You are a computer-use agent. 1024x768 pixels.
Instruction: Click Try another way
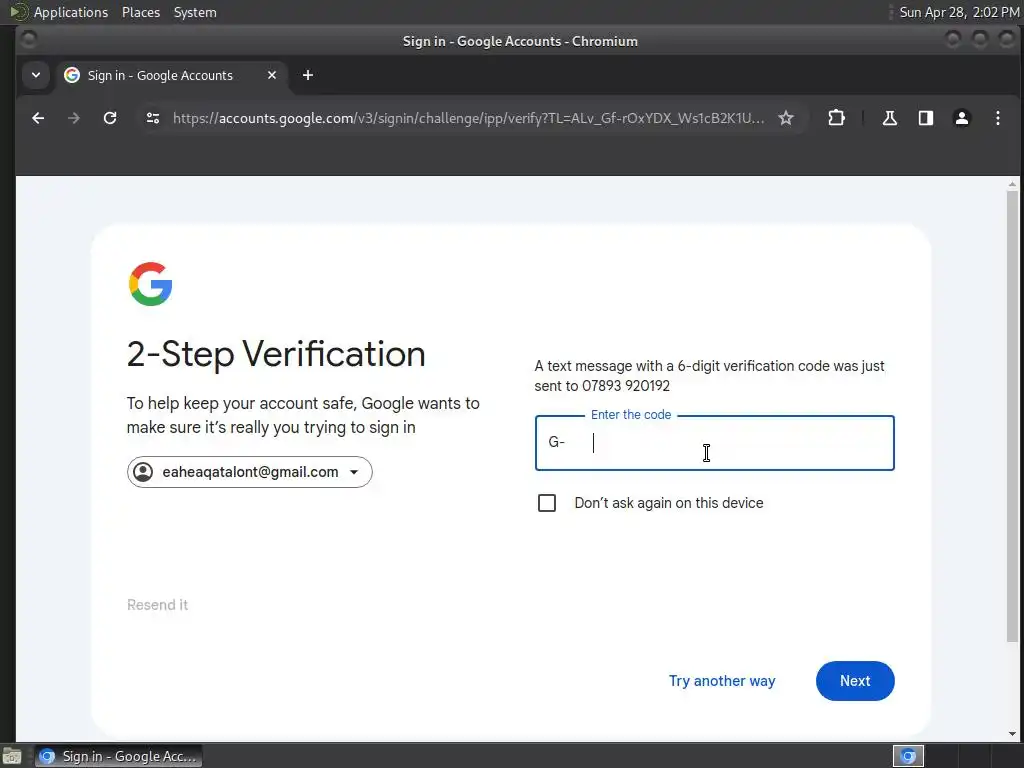[722, 681]
